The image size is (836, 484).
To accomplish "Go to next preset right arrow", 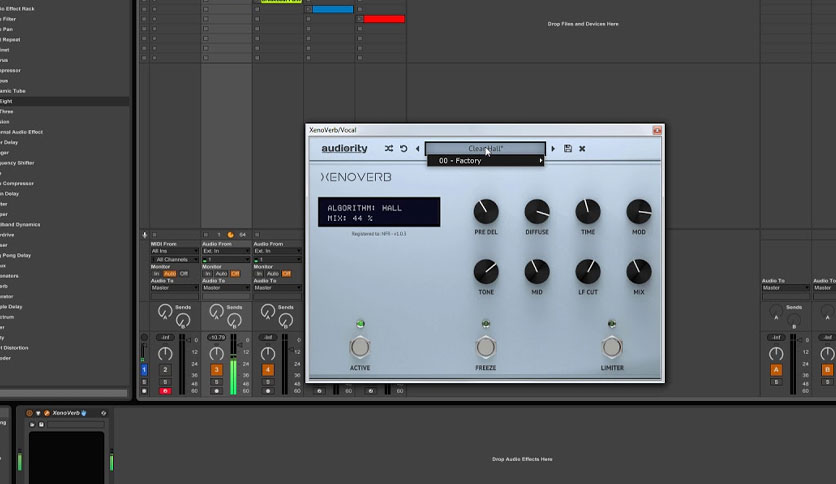I will click(x=553, y=149).
